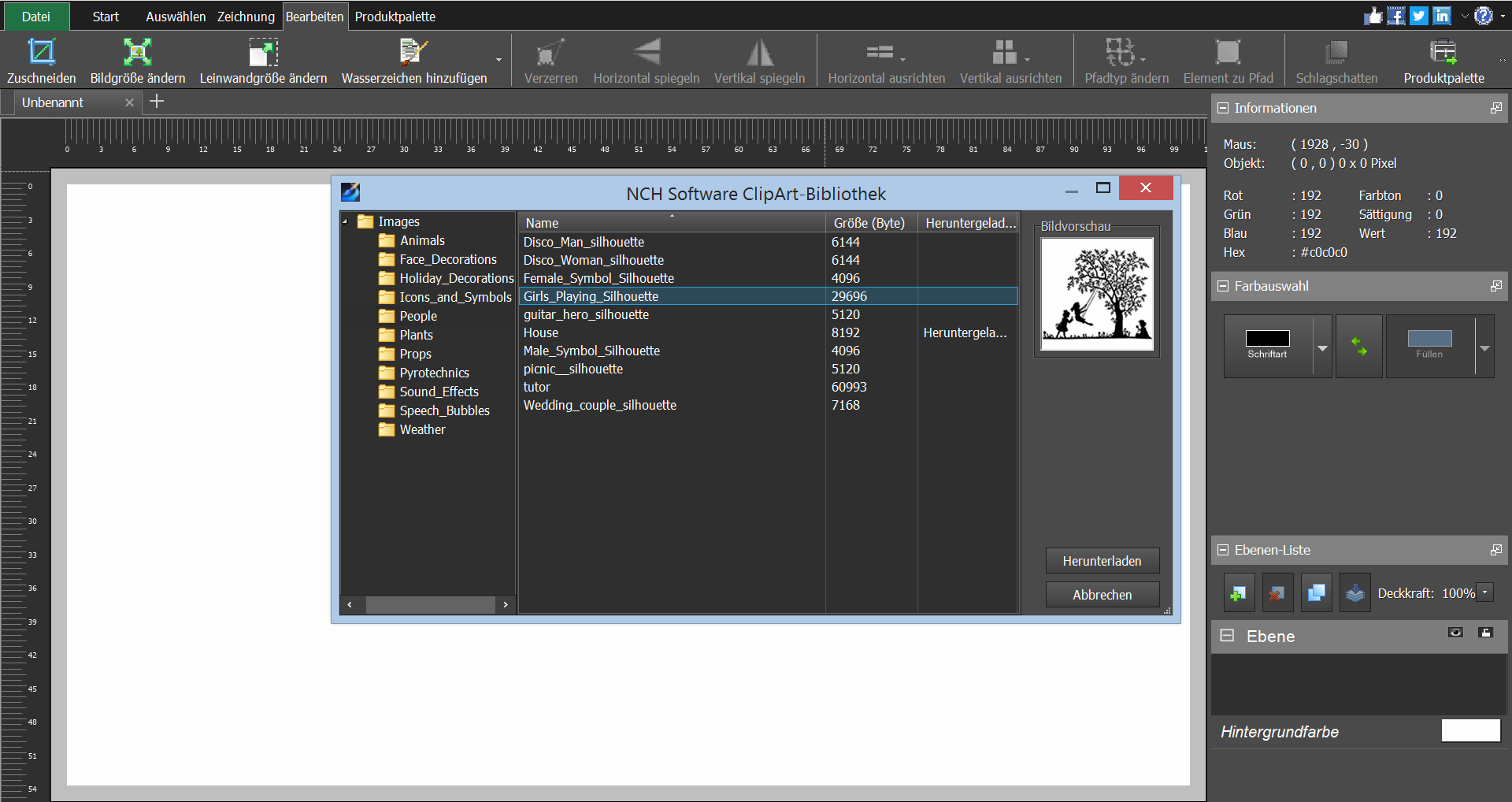Toggle visibility eye of Ebene layer
This screenshot has height=802, width=1512.
[1455, 633]
